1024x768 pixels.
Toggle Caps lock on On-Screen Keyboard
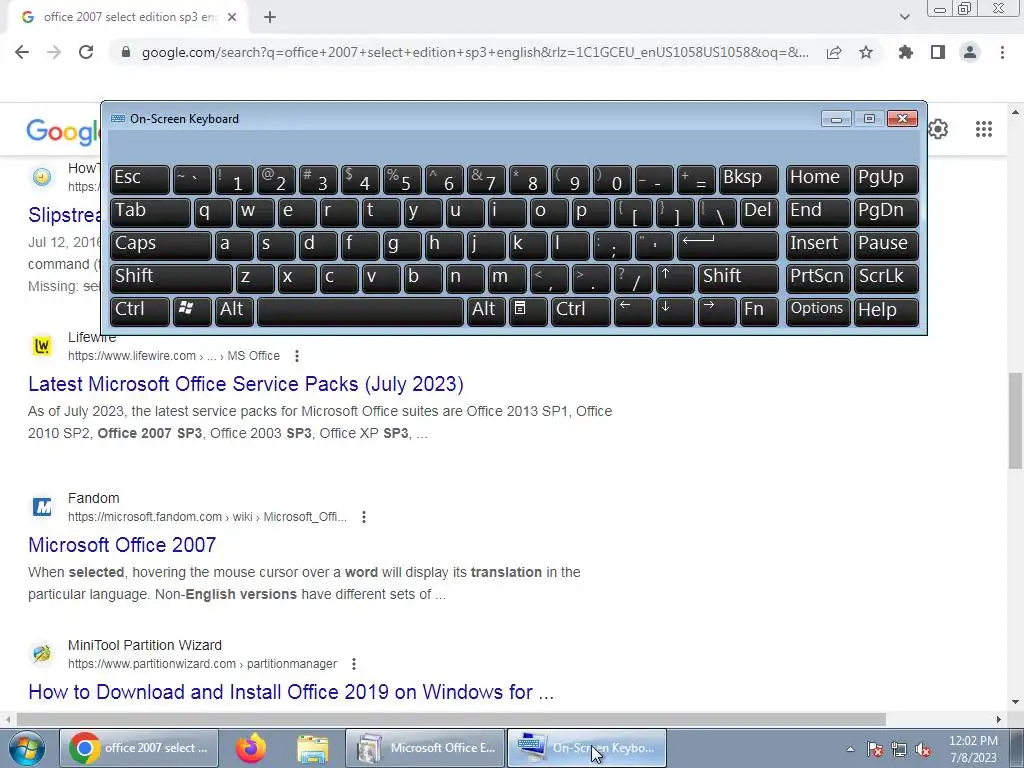pos(161,246)
